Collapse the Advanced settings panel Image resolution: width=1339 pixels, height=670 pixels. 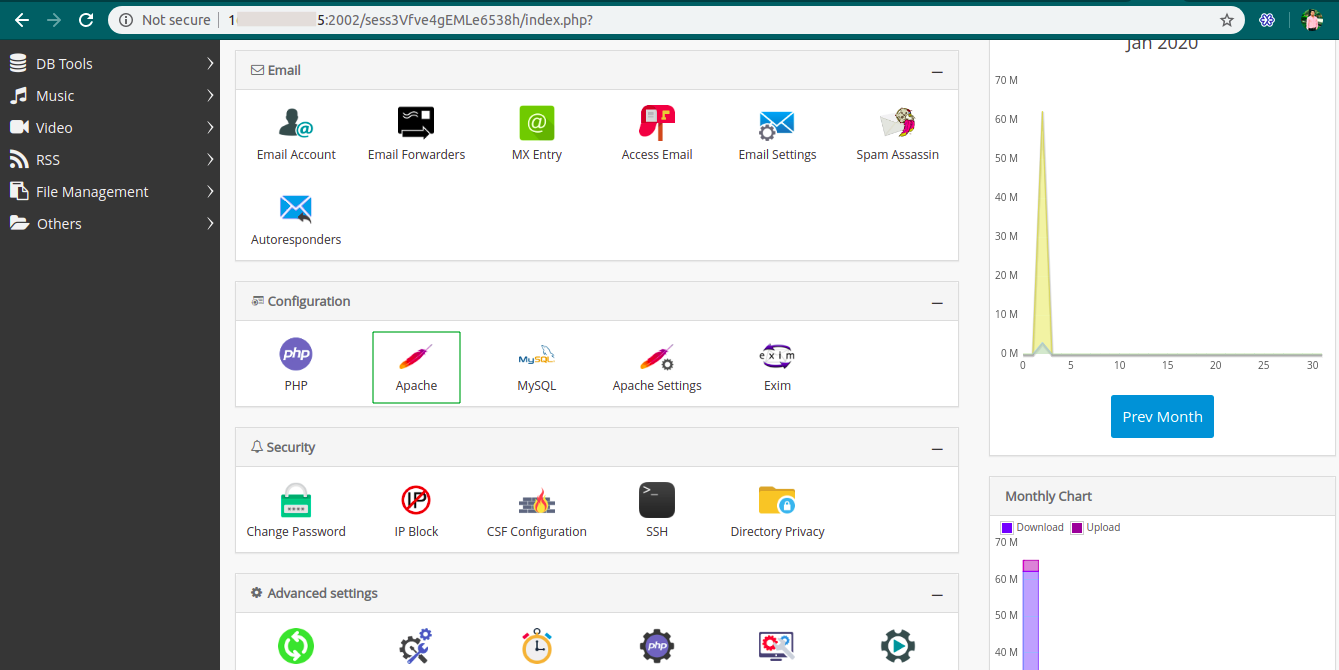937,594
